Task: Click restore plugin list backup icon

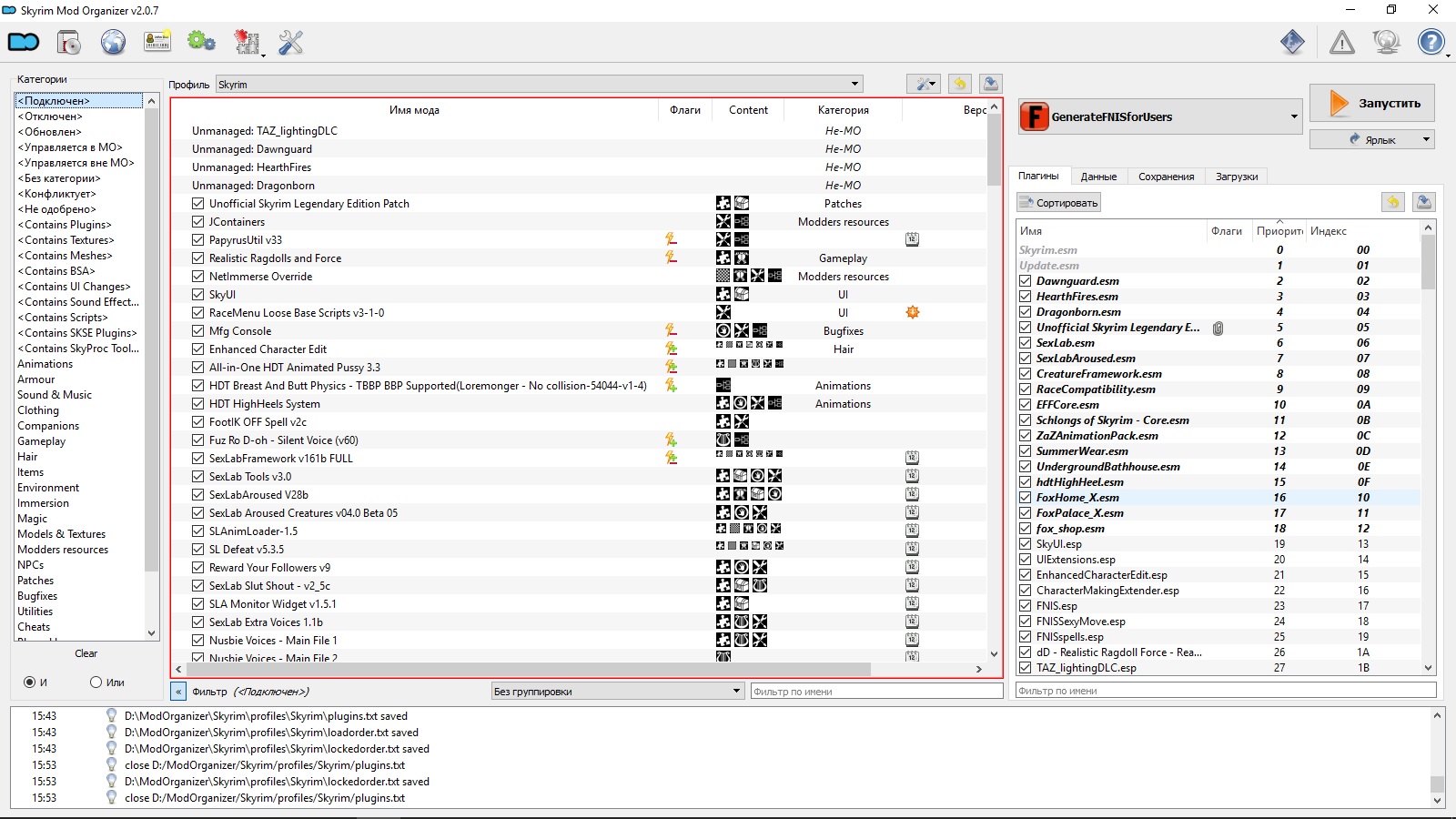Action: pos(1392,202)
